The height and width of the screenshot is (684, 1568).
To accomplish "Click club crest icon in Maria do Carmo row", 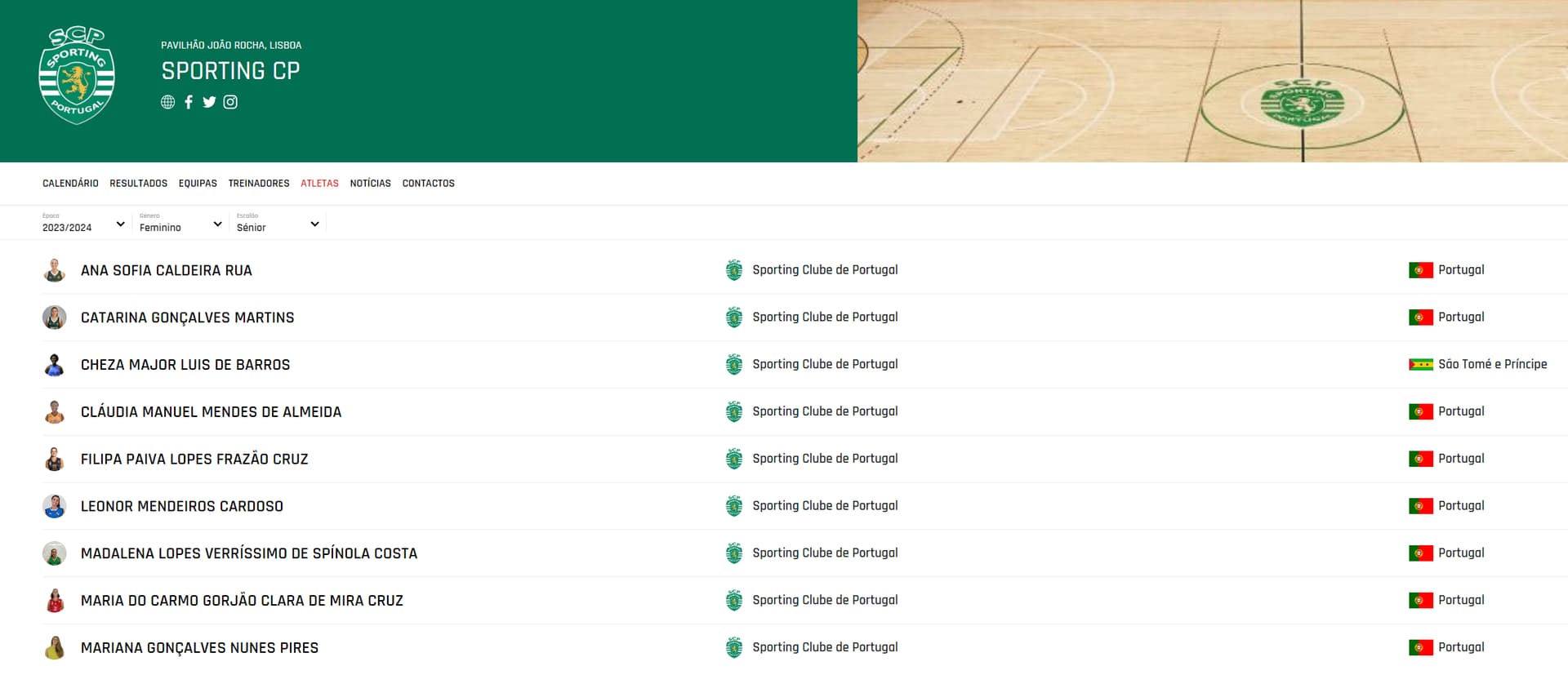I will pos(734,601).
